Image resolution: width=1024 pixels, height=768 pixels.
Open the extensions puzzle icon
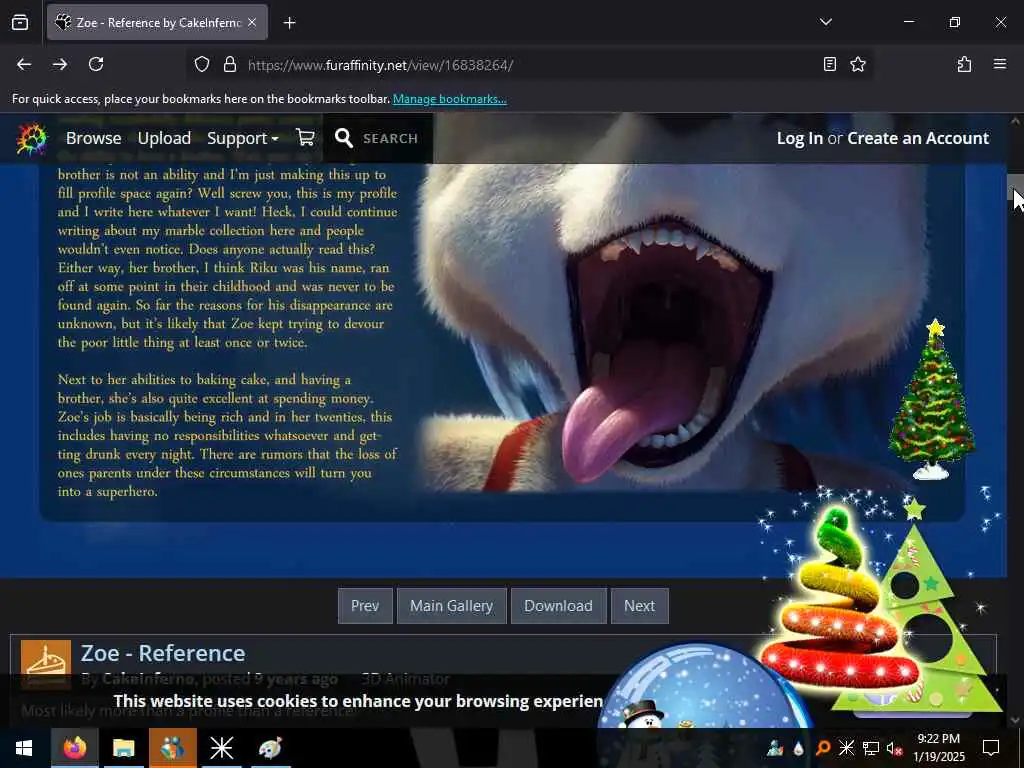[x=964, y=64]
